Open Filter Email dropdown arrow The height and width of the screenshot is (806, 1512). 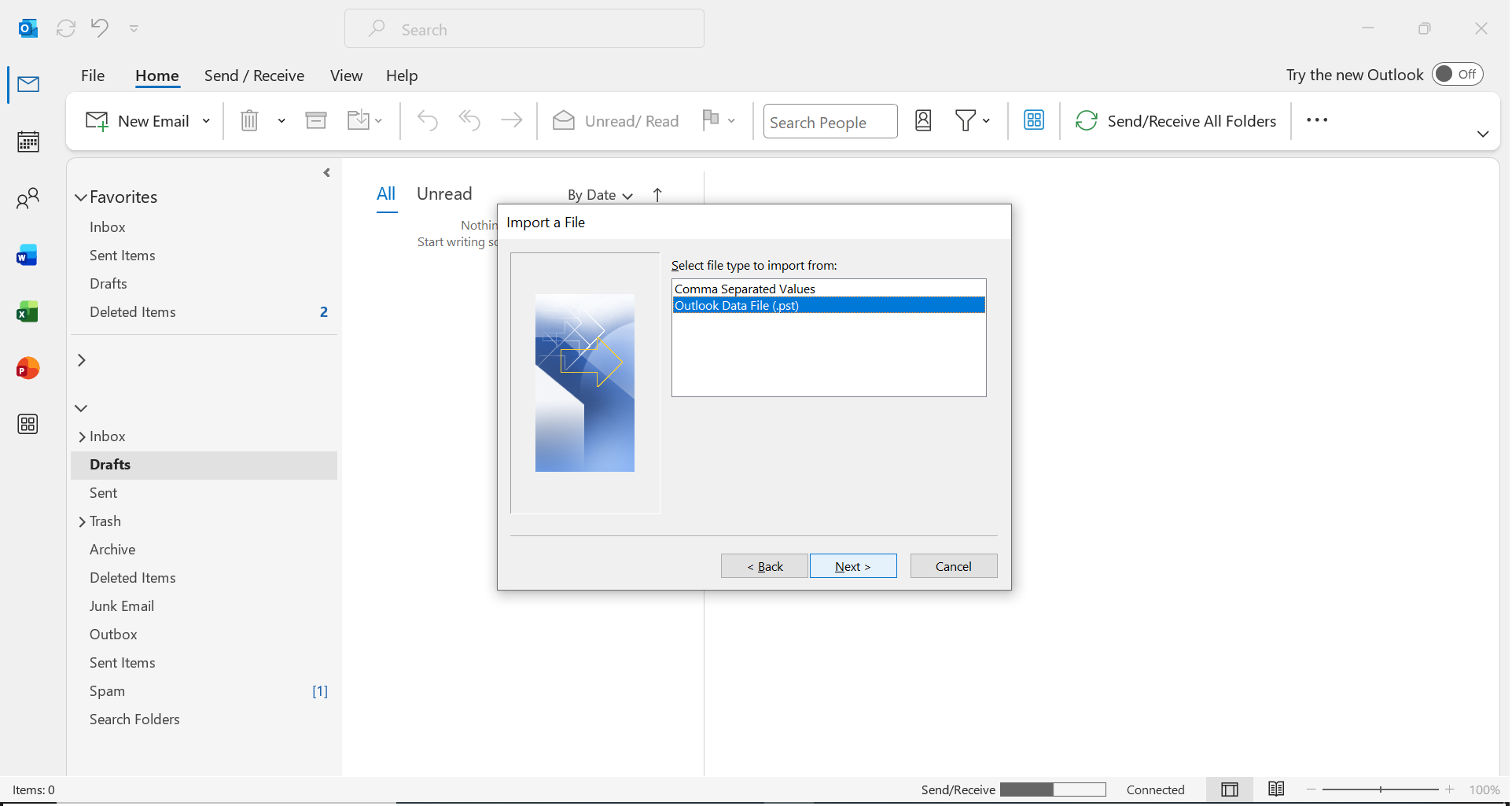(986, 121)
